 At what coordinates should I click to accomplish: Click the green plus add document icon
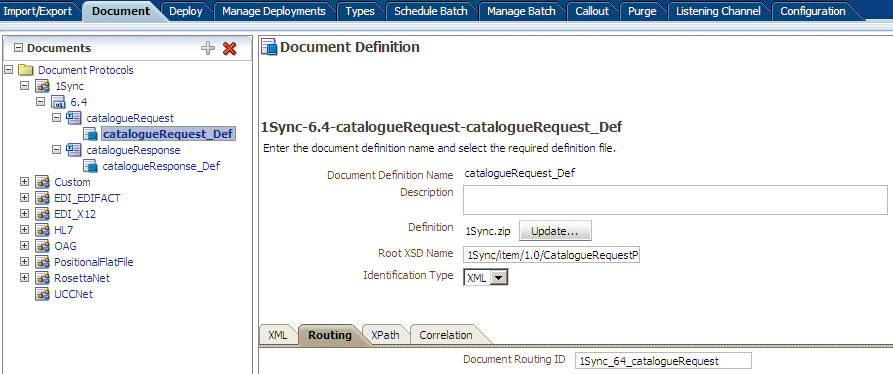(208, 48)
